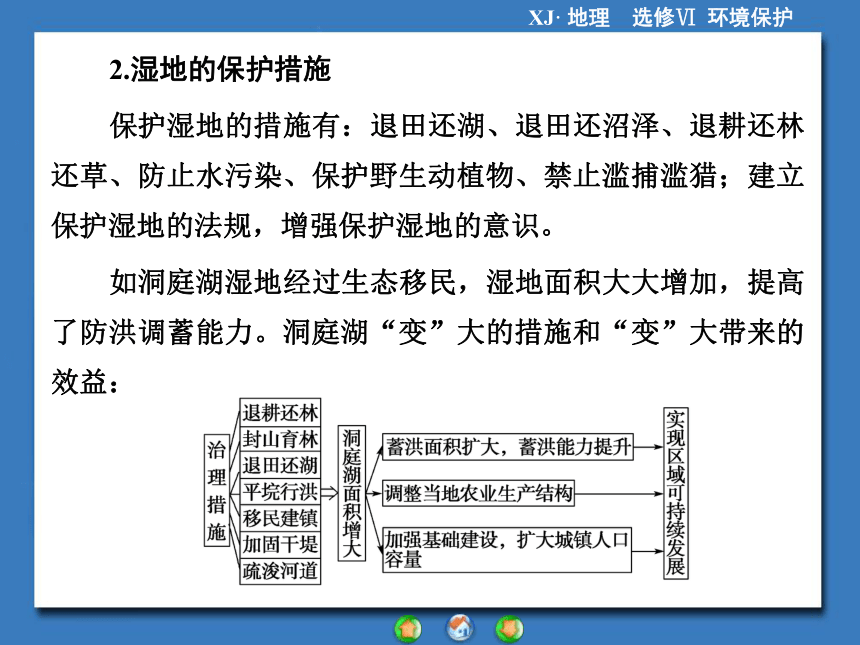Click line starting '了防洪调蓄能力'
This screenshot has height=645, width=860.
pyautogui.click(x=428, y=332)
